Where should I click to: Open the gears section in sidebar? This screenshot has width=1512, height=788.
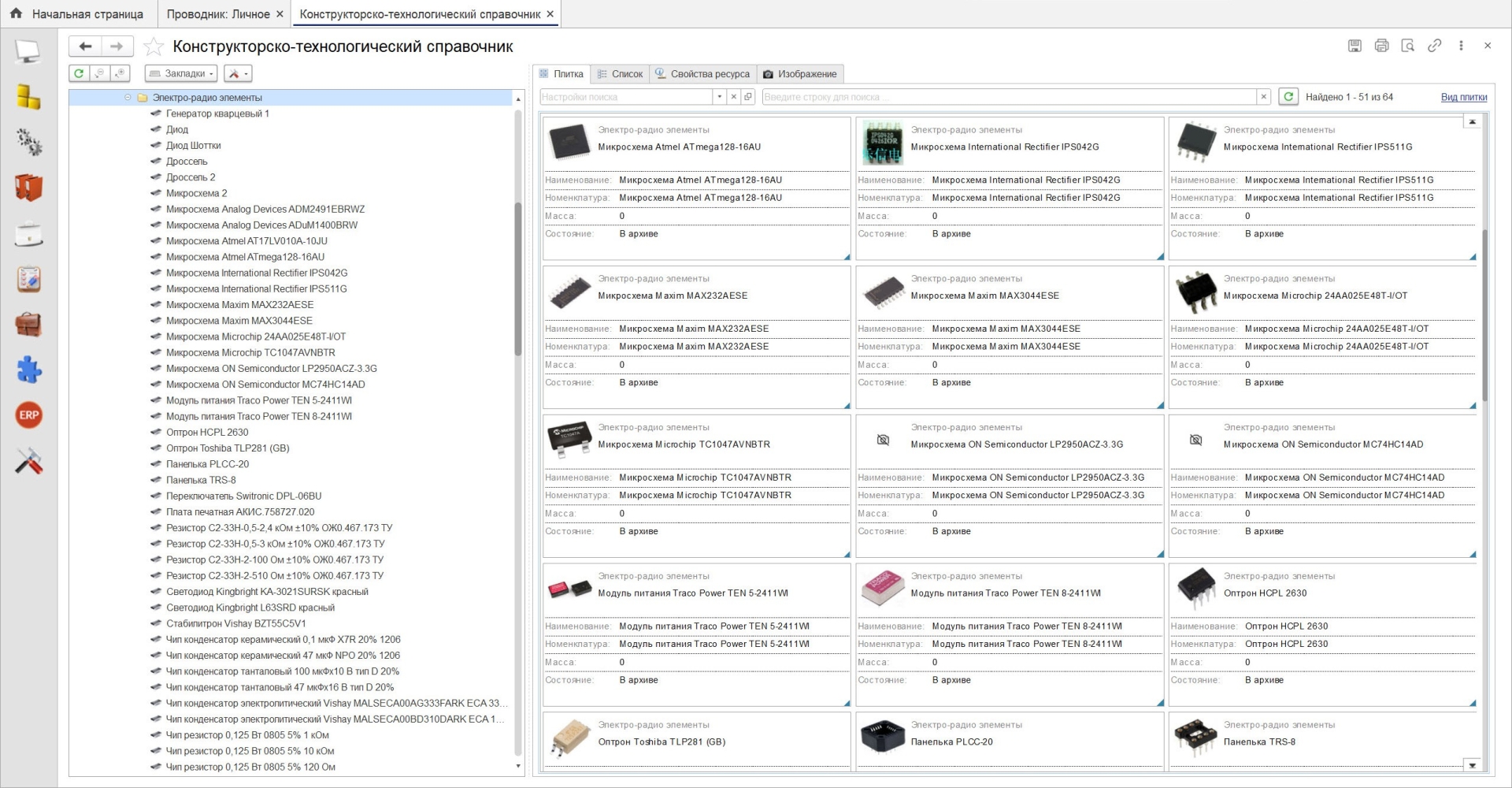[28, 143]
